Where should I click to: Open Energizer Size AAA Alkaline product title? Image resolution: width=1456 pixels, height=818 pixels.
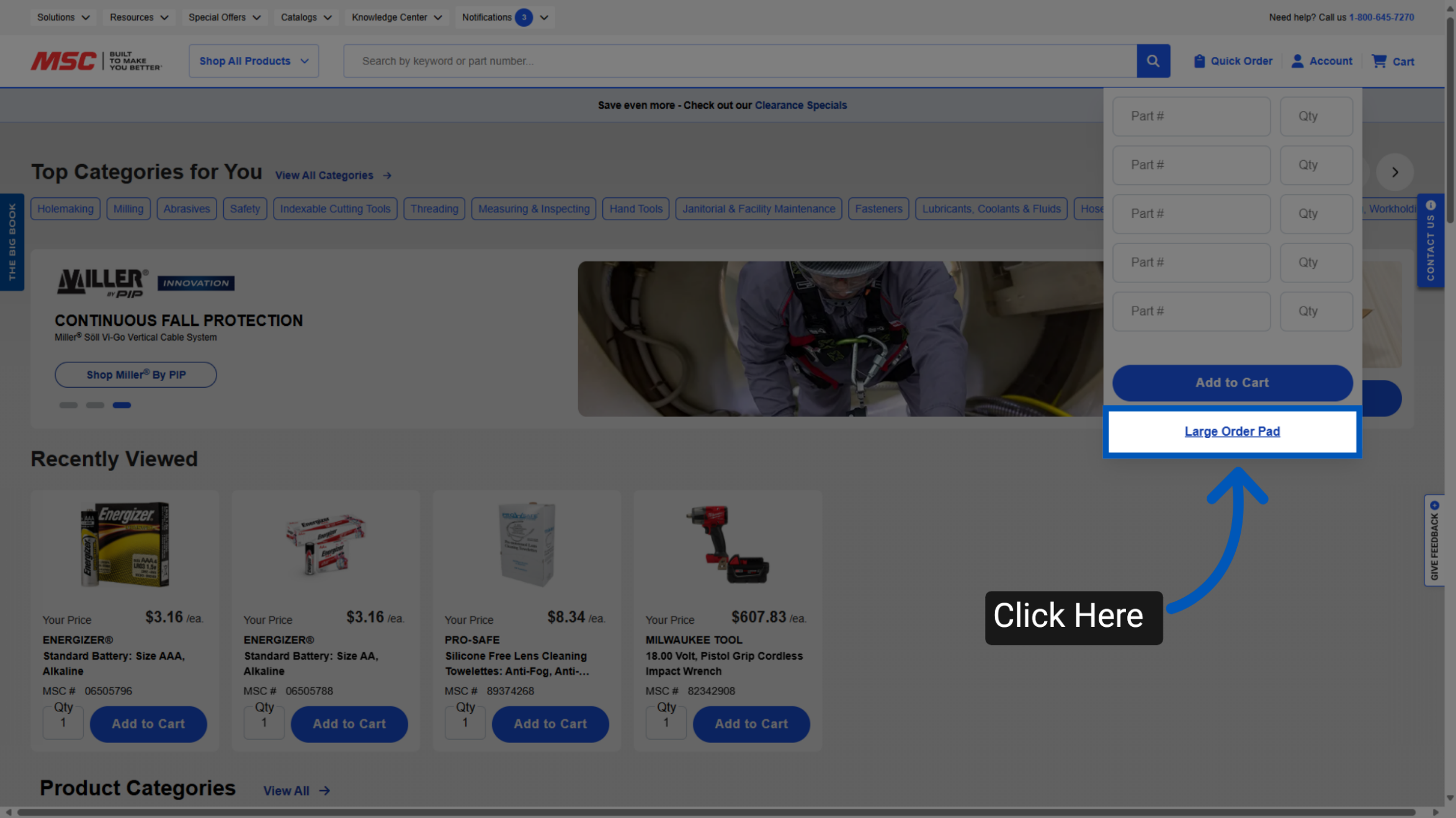tap(114, 663)
